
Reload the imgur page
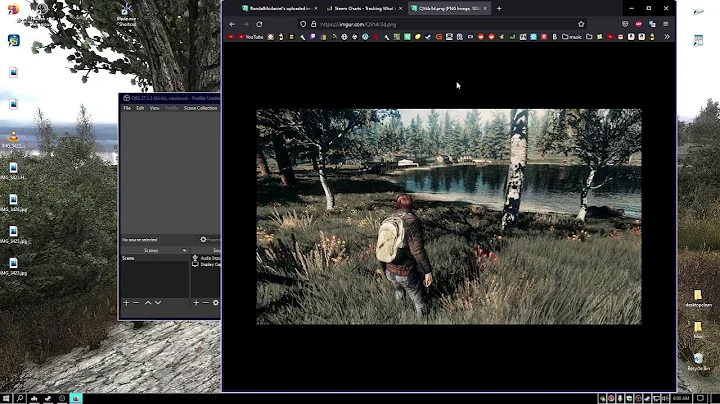tap(259, 24)
